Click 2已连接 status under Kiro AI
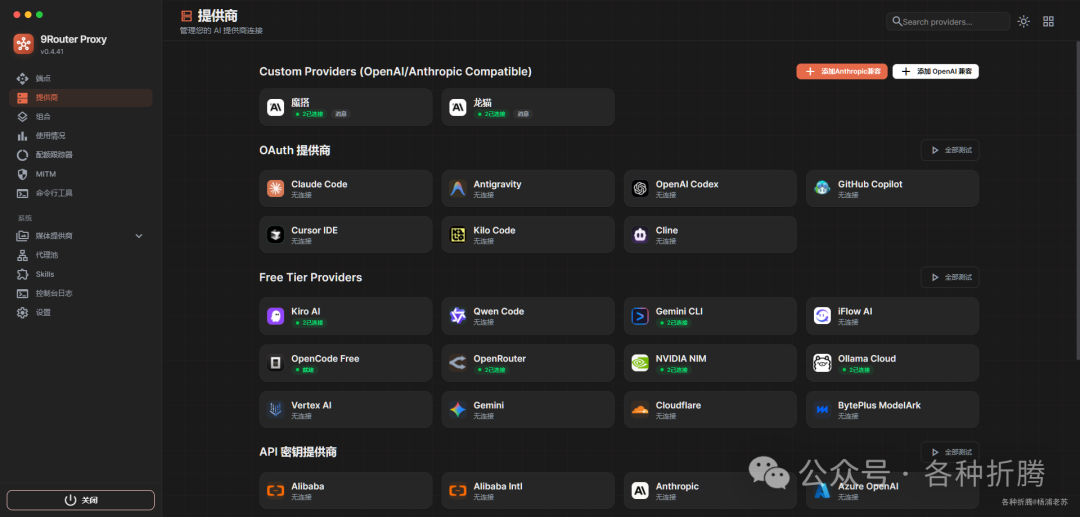This screenshot has height=517, width=1080. (x=309, y=322)
